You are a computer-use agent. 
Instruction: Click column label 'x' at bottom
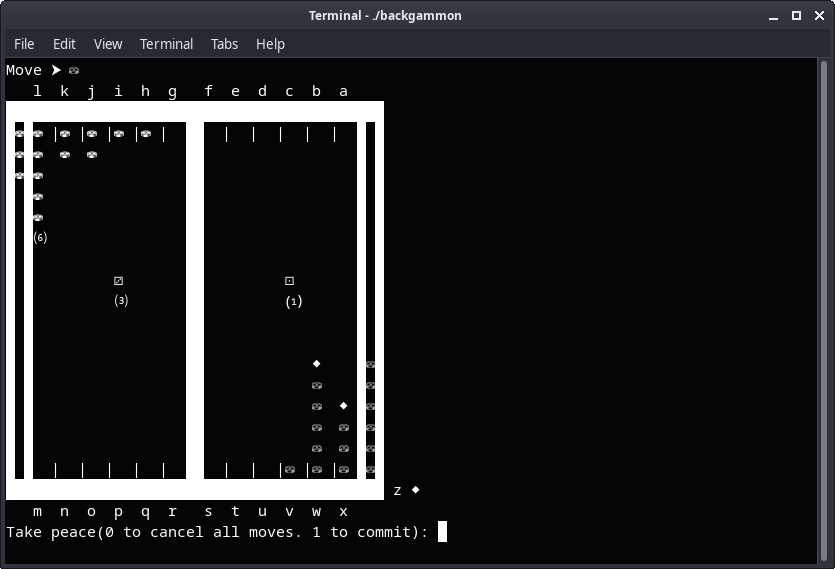[343, 512]
